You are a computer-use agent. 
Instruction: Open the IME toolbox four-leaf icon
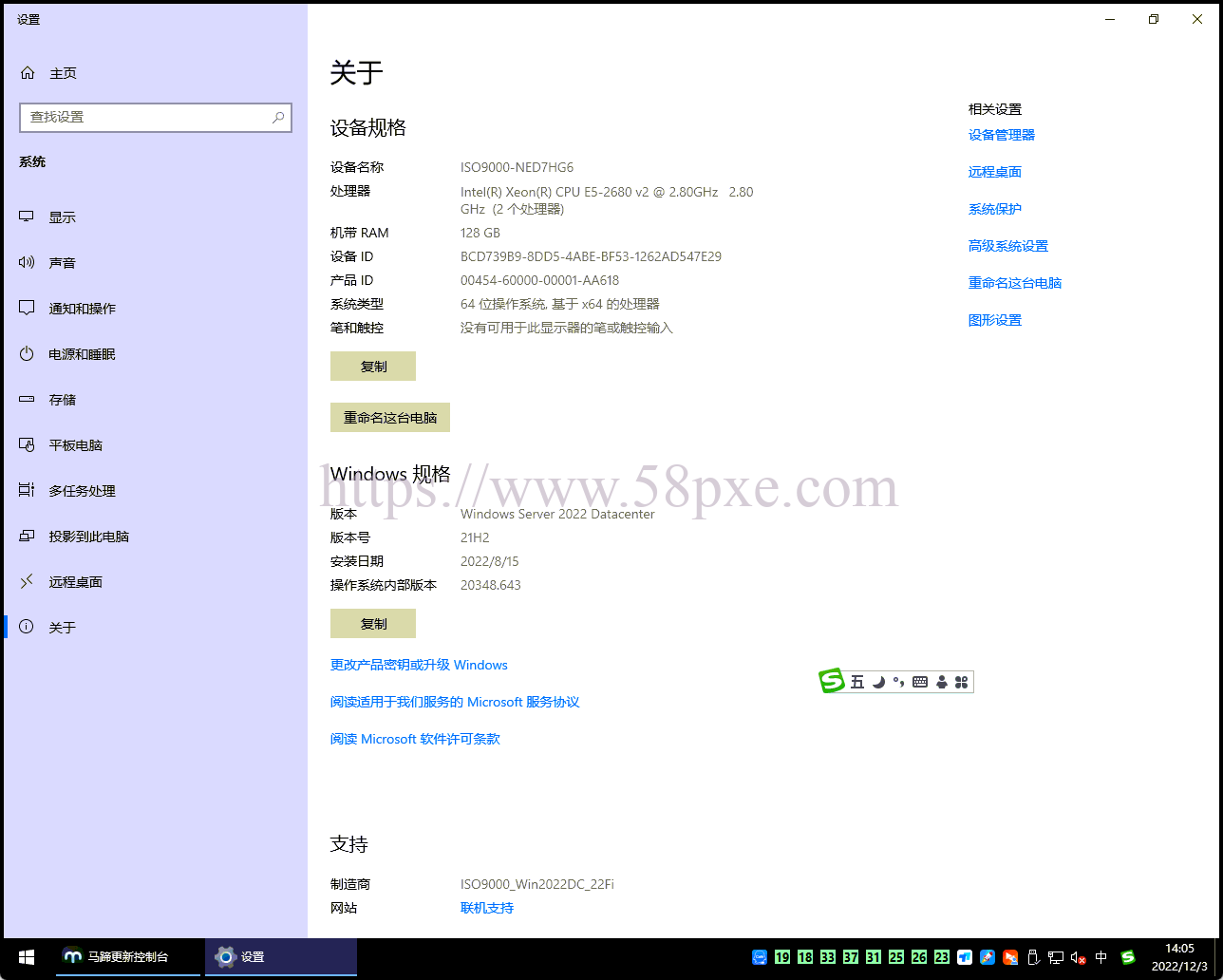(961, 682)
